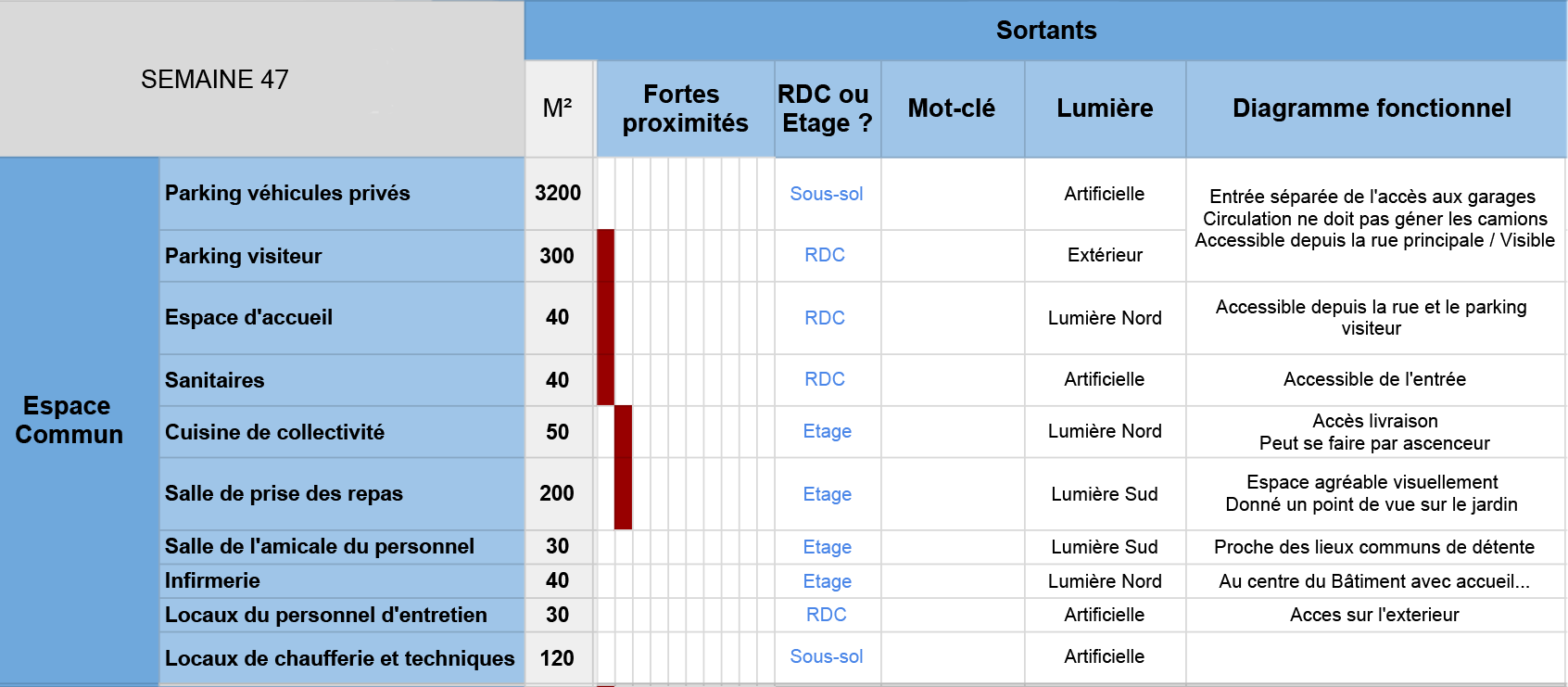
Task: Click the 3200 surface area cell
Action: [558, 193]
